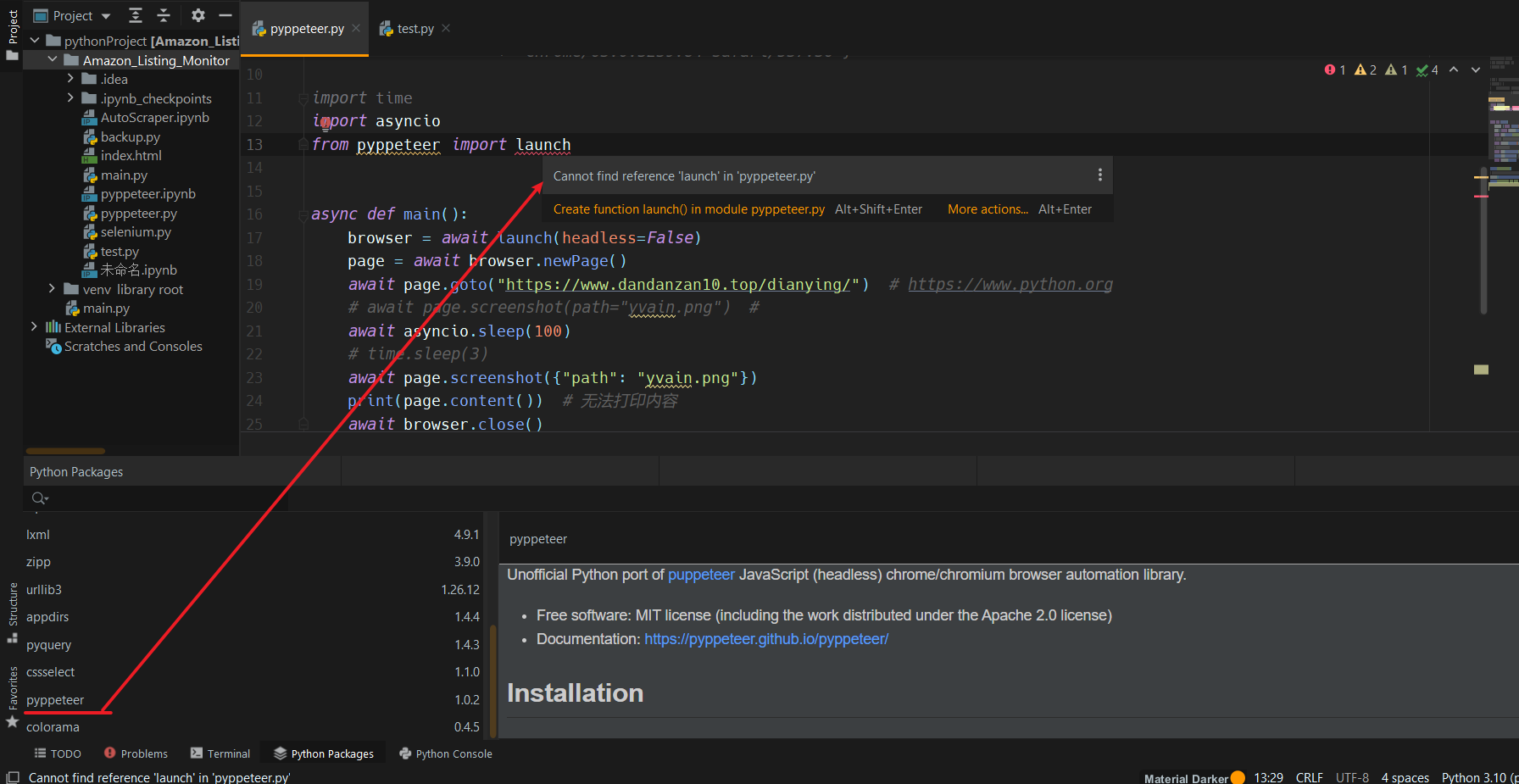
Task: Click the Expand All icon in Project toolbar
Action: (x=135, y=14)
